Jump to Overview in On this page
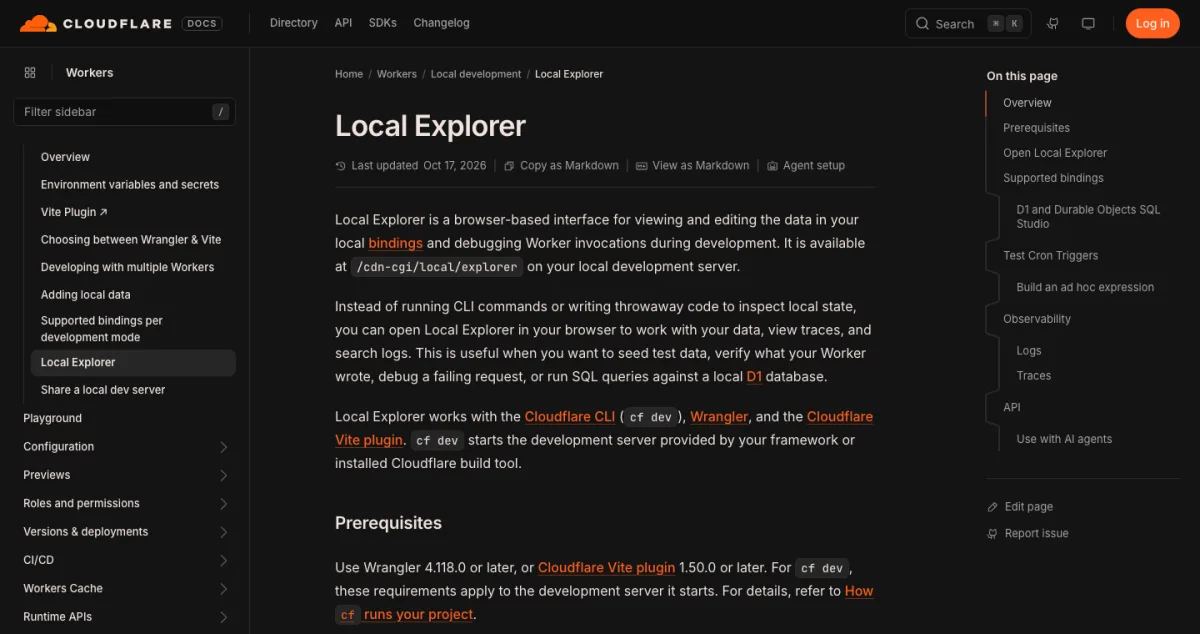The image size is (1200, 634). [x=1027, y=103]
